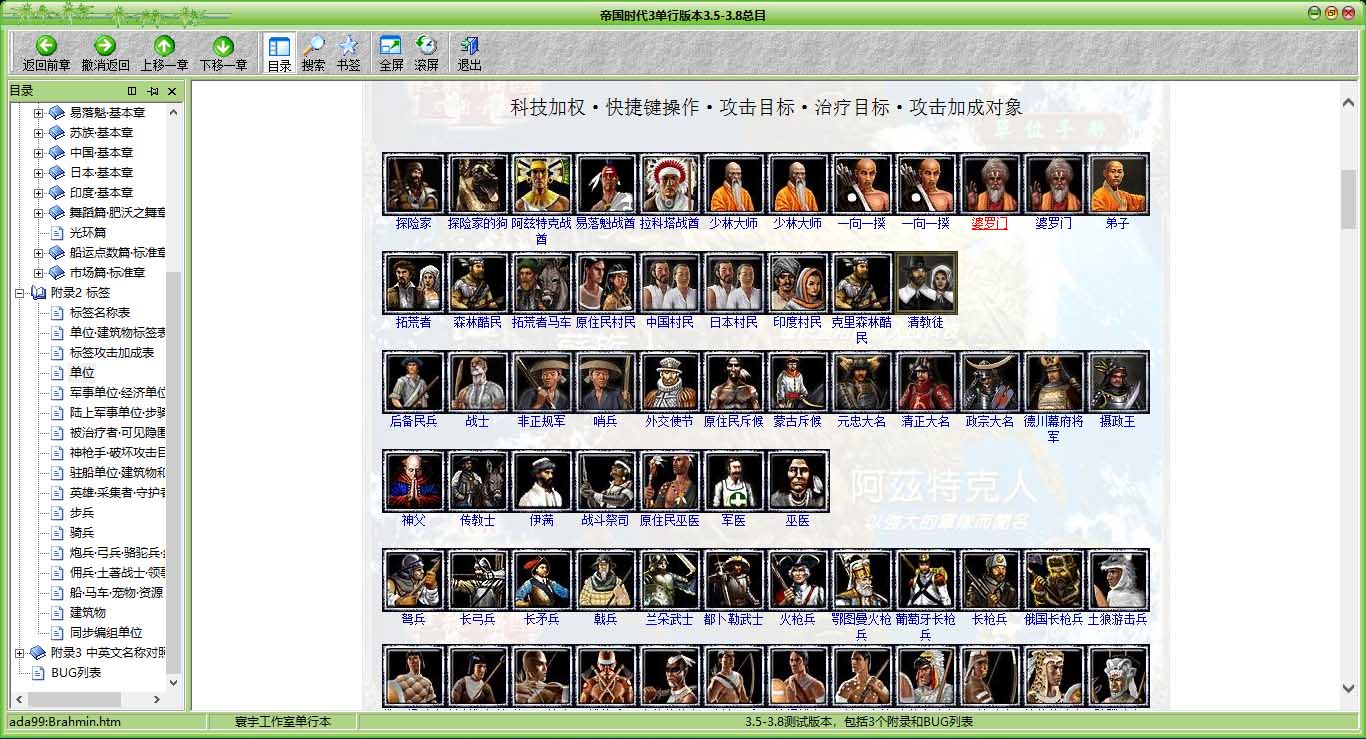The width and height of the screenshot is (1366, 739).
Task: Go down one chapter with 下移一章
Action: 223,53
